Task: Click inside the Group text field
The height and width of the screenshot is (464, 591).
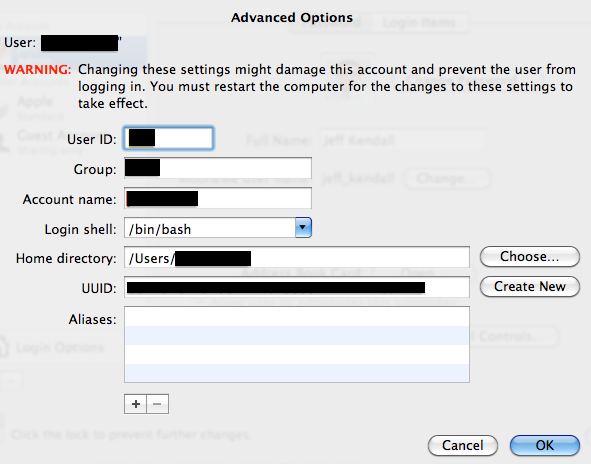Action: point(218,168)
